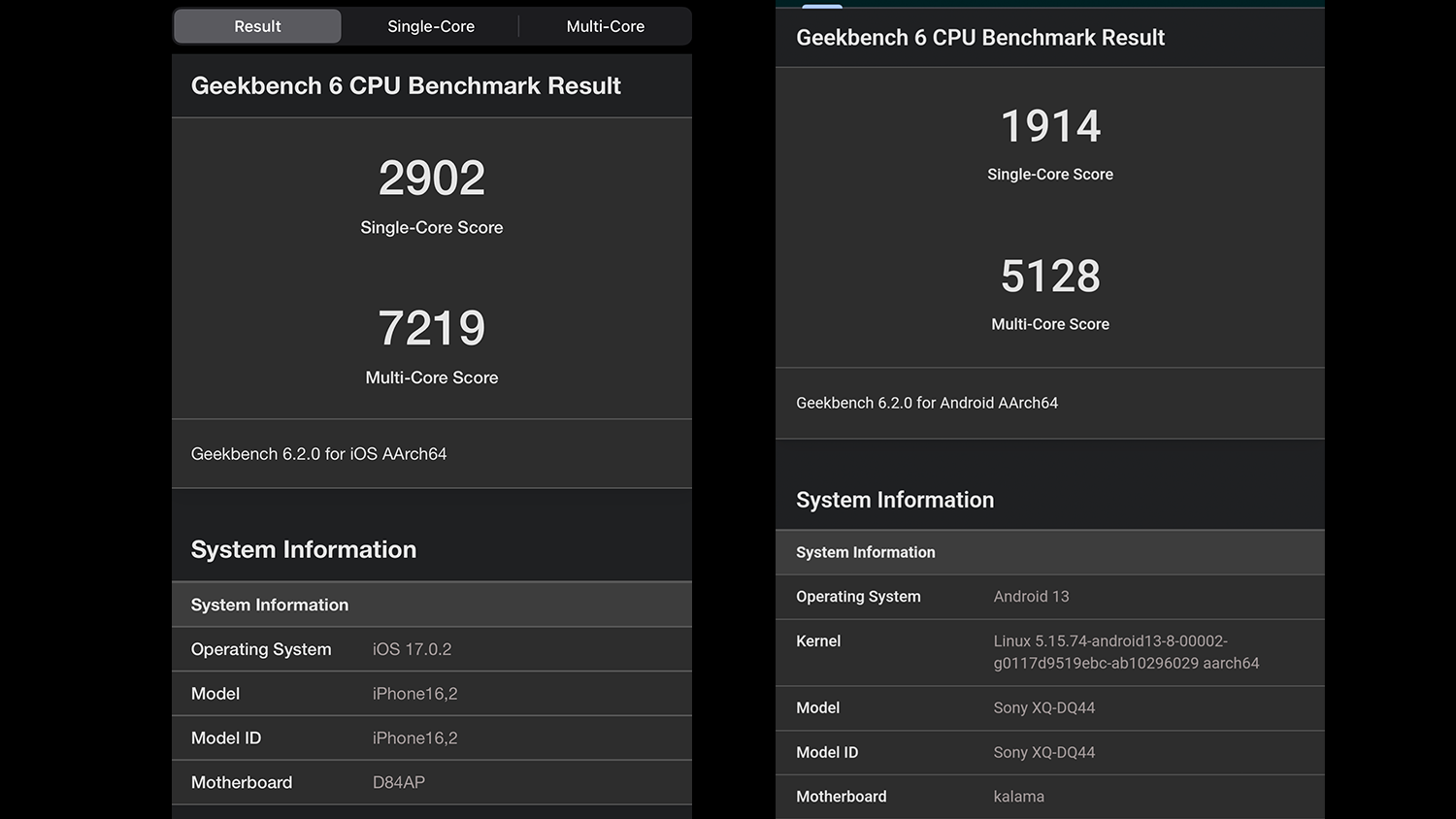Select the Linux kernel version string
This screenshot has width=1456, height=819.
(1125, 652)
